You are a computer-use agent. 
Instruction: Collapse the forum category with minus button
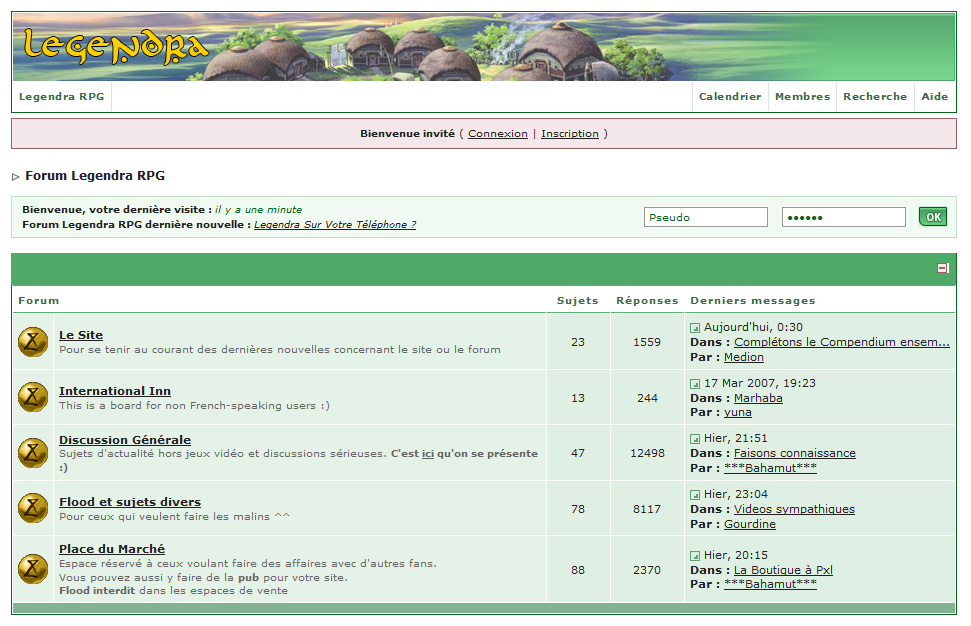pyautogui.click(x=942, y=268)
